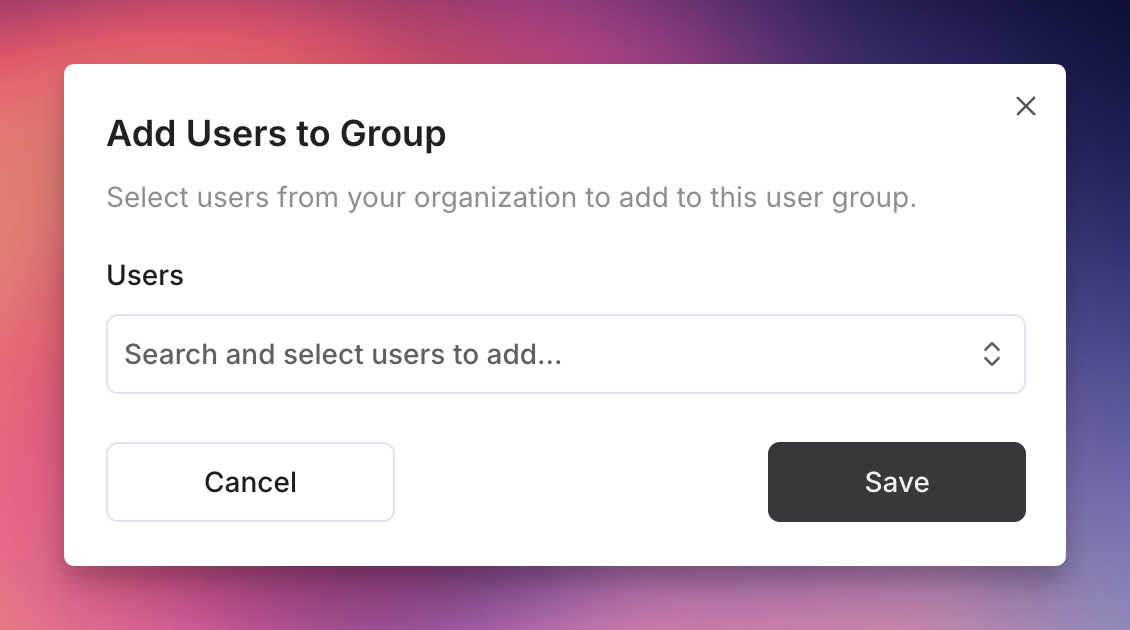
Task: Save the selected users to the group
Action: click(x=897, y=482)
